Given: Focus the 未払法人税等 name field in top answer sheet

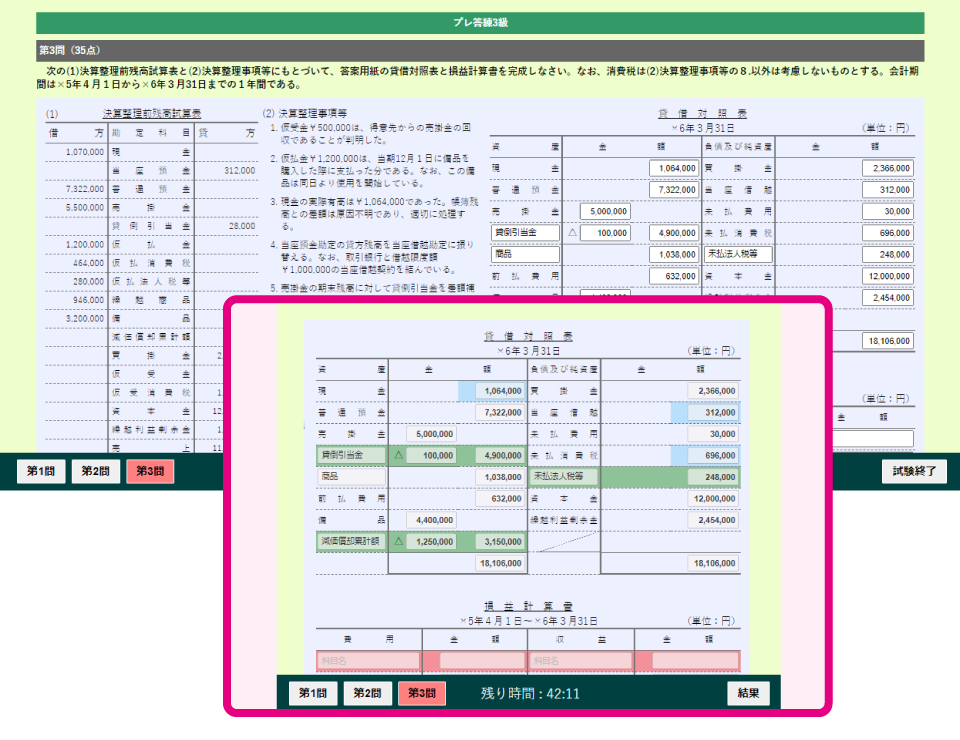Looking at the screenshot, I should (739, 255).
